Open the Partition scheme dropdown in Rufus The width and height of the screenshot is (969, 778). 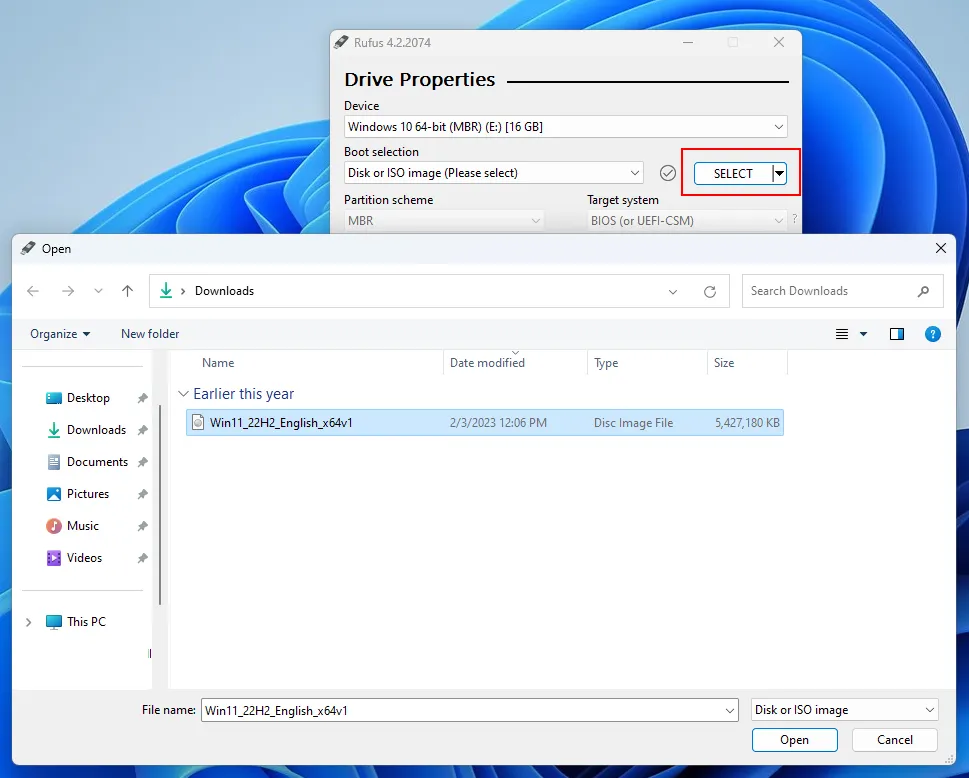pyautogui.click(x=444, y=221)
